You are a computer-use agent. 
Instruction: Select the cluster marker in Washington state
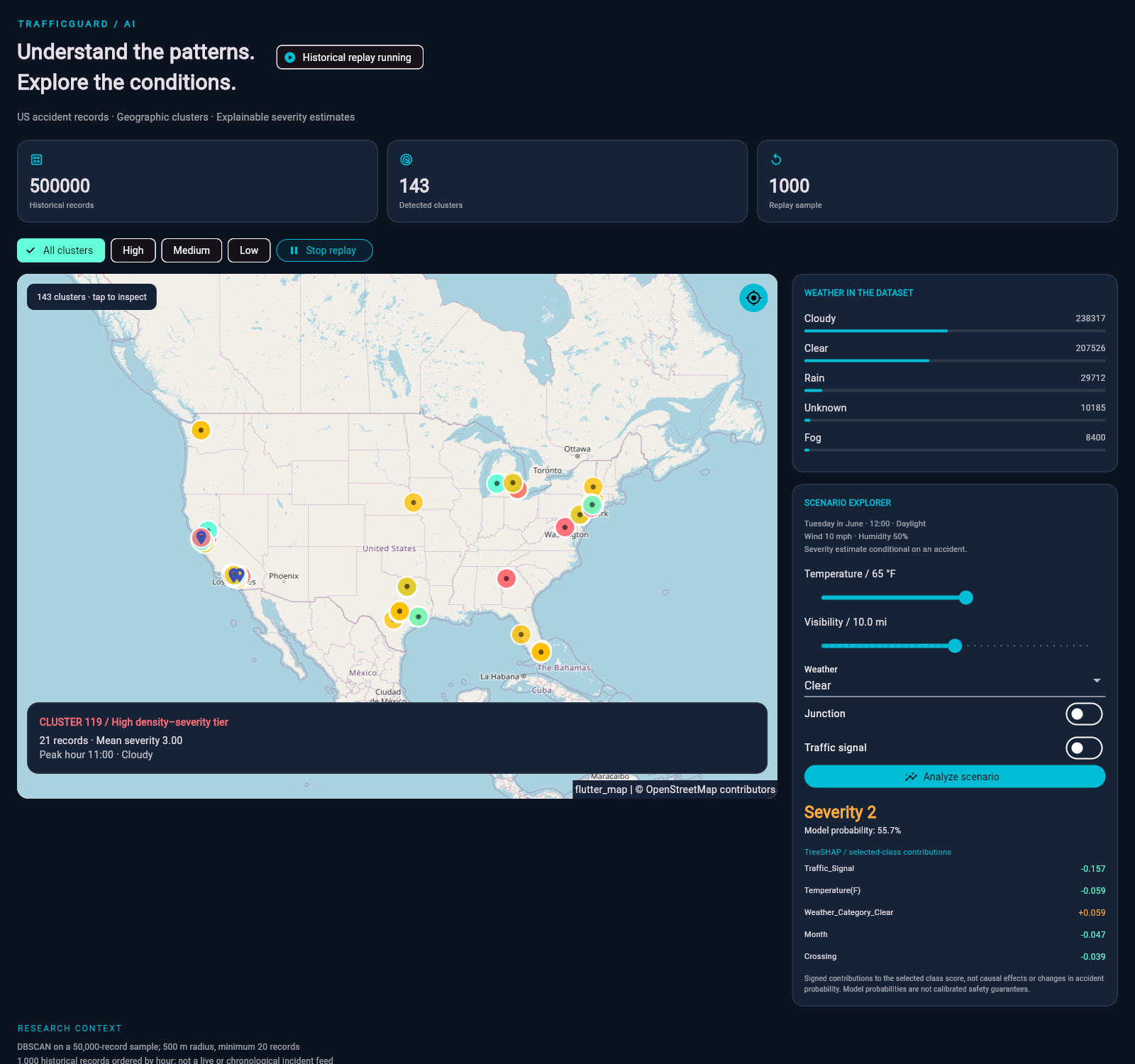click(x=201, y=430)
